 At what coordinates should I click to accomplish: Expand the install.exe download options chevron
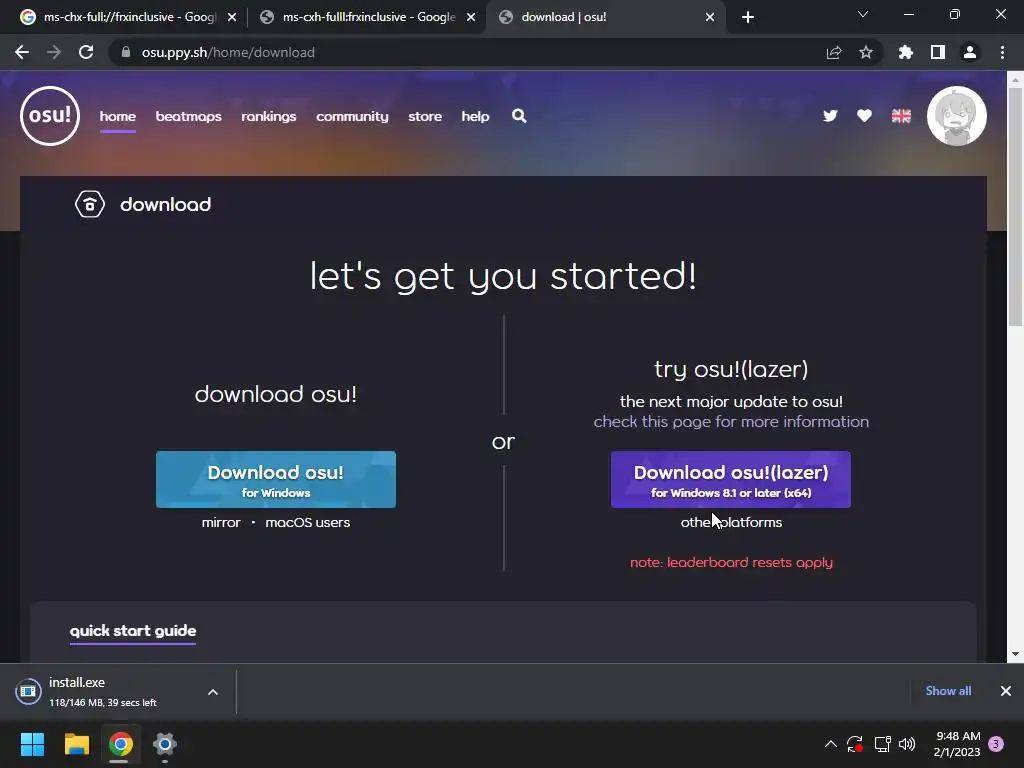point(213,692)
